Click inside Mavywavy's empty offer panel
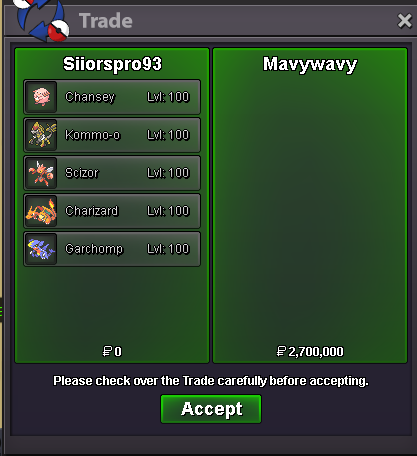The width and height of the screenshot is (417, 456). [310, 207]
